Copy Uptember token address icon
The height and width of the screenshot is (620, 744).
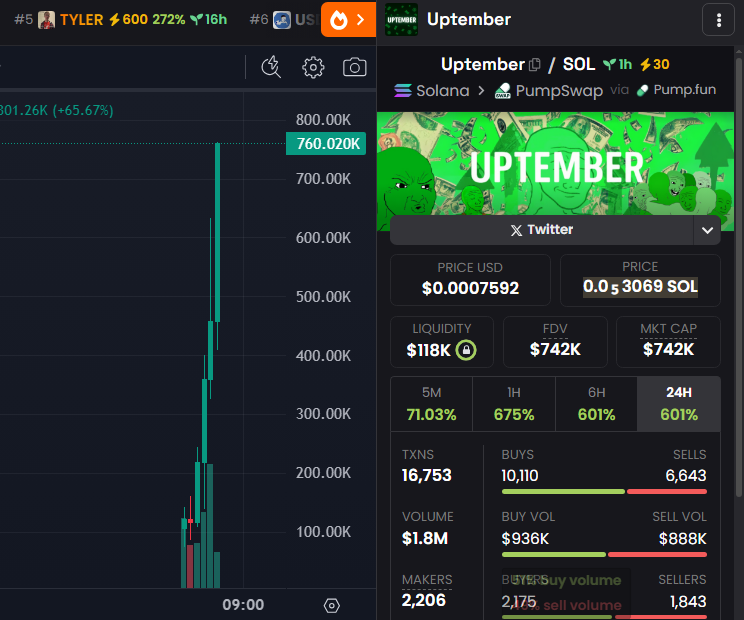click(535, 65)
